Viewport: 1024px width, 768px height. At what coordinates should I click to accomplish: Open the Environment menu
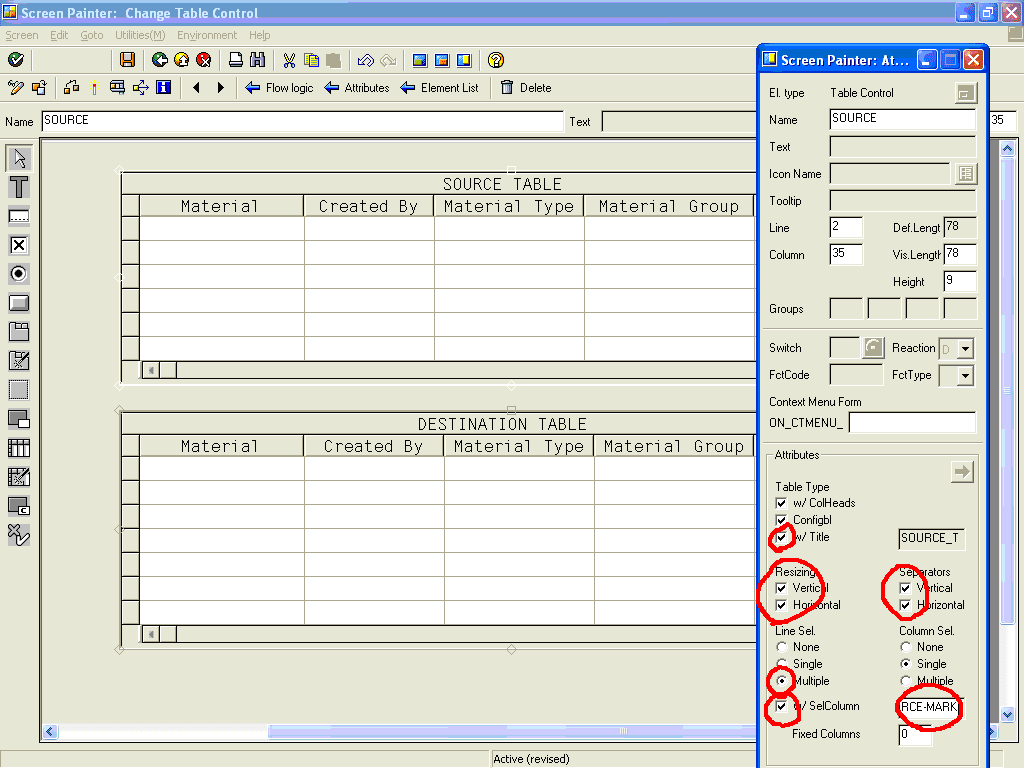point(207,34)
